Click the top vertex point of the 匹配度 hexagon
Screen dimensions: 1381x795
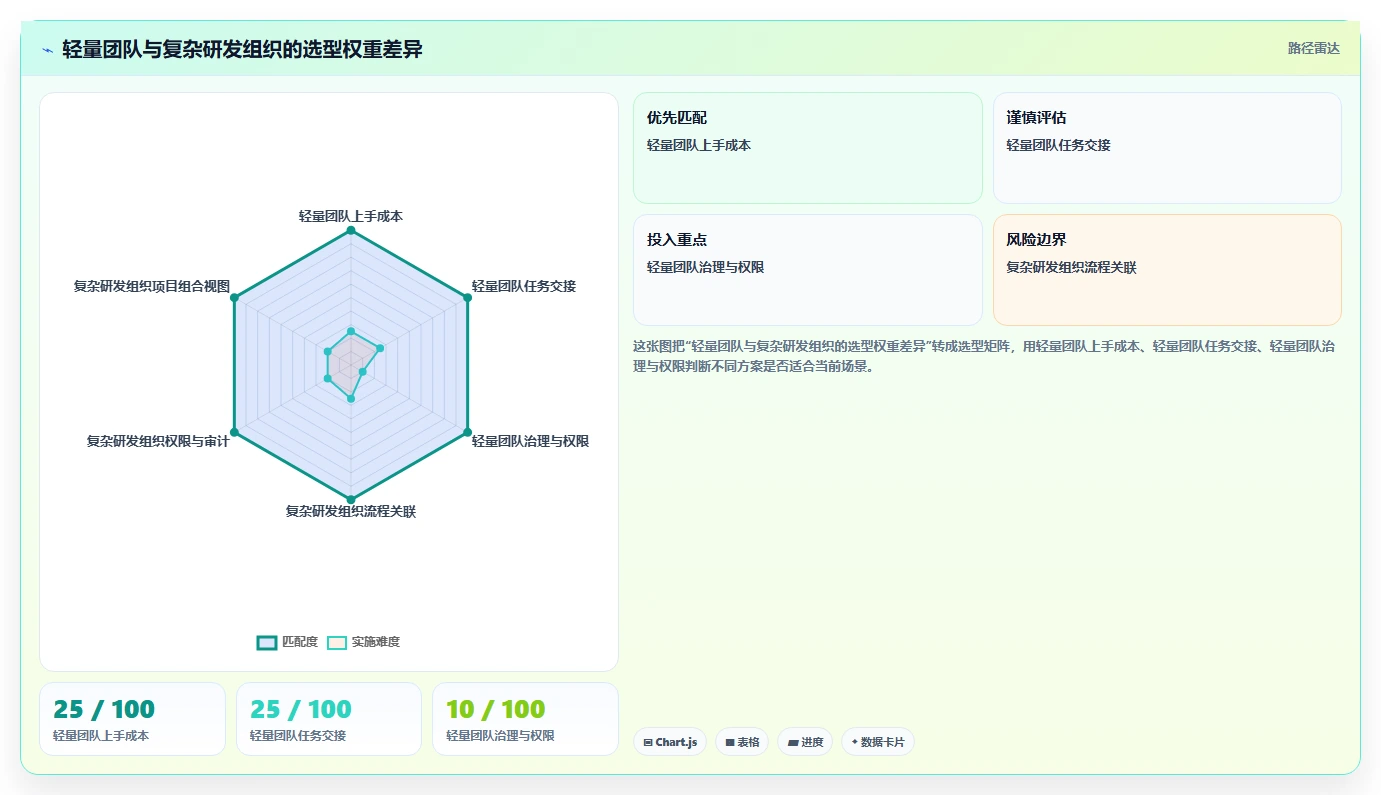click(350, 230)
